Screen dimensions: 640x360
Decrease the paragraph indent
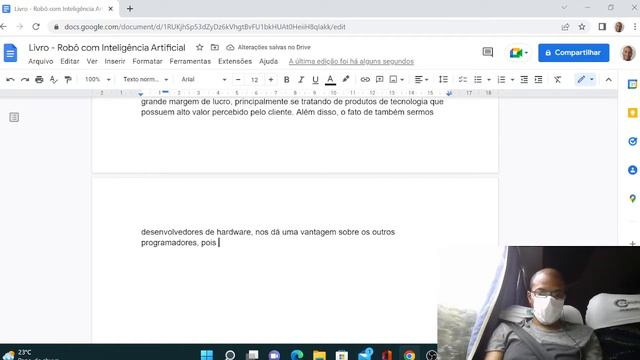click(x=524, y=80)
